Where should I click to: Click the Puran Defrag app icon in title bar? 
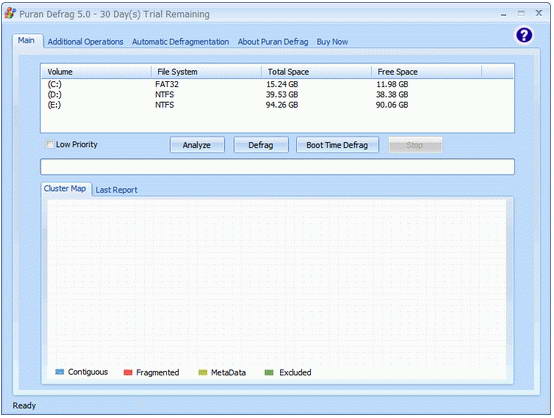10,13
